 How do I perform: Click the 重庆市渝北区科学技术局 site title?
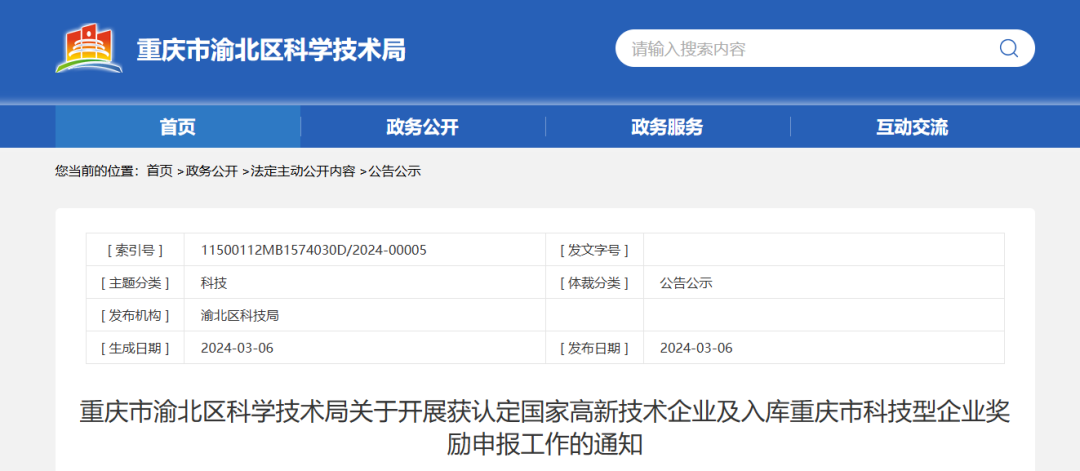(271, 50)
